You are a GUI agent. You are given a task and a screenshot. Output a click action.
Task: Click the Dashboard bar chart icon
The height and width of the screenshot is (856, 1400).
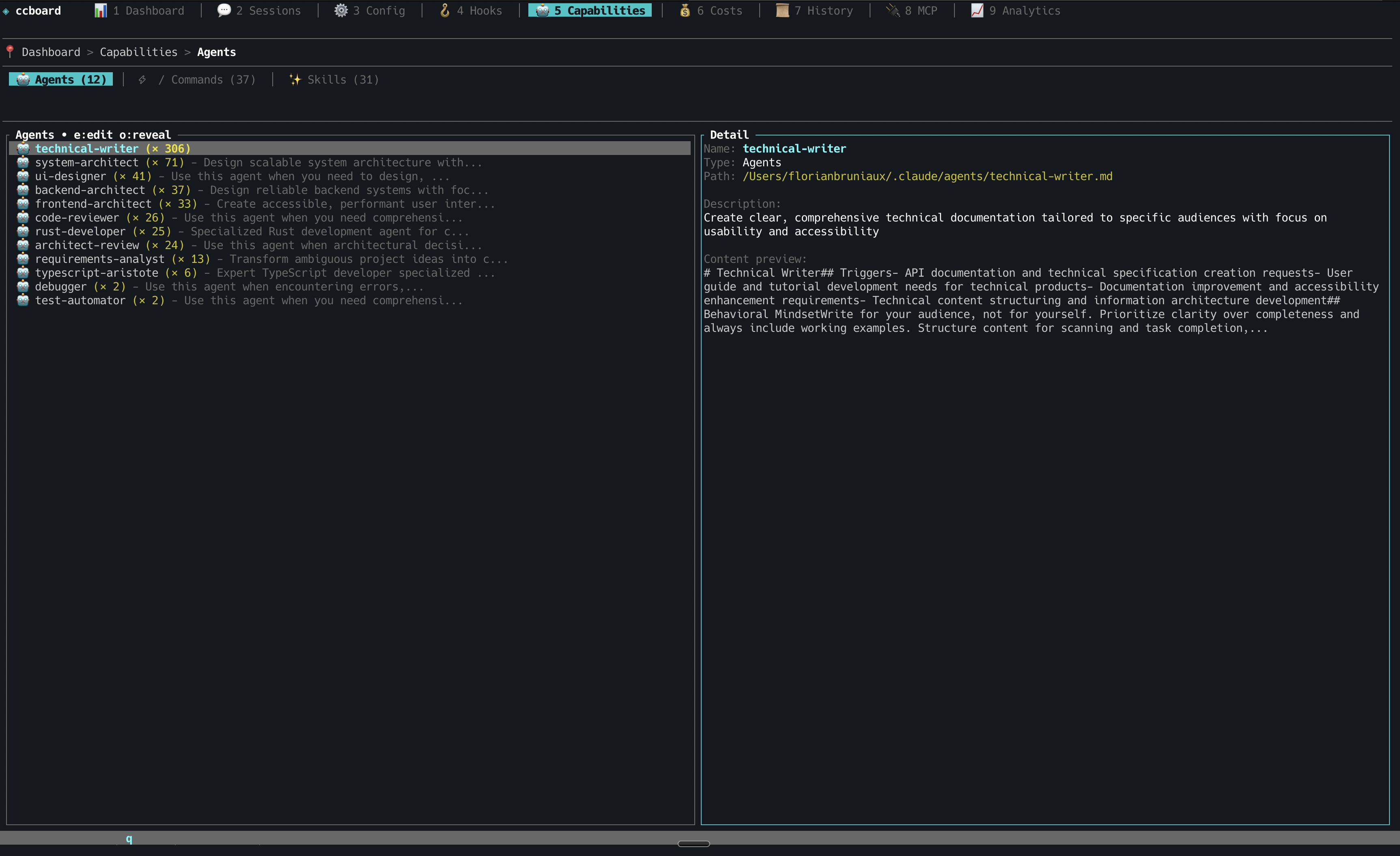(101, 11)
